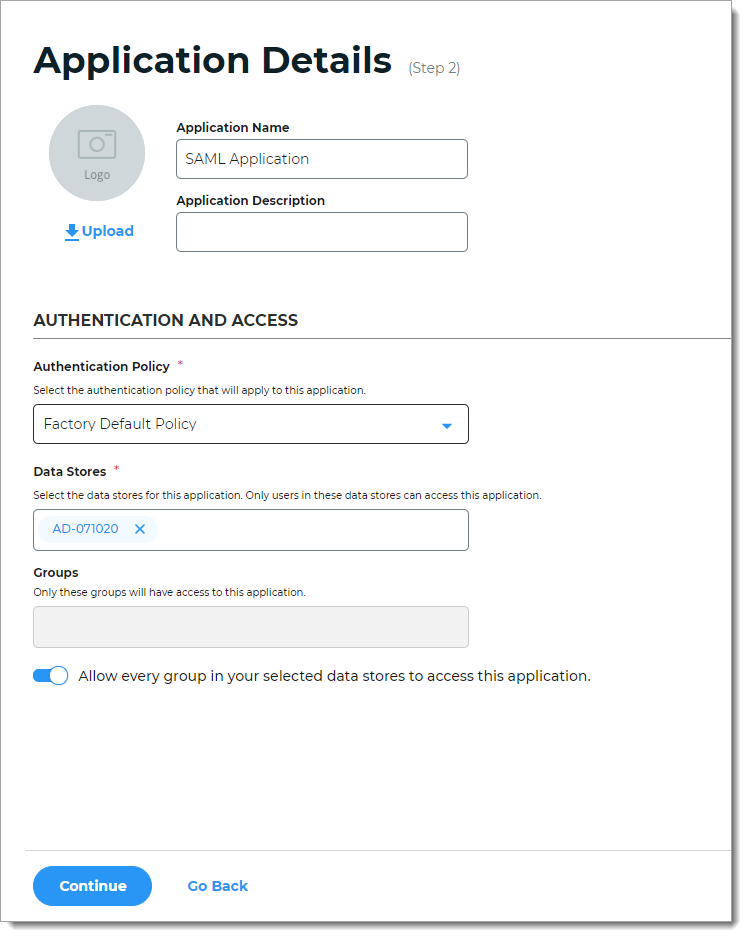Click the Authentication and Access section header
747x937 pixels.
pyautogui.click(x=165, y=320)
